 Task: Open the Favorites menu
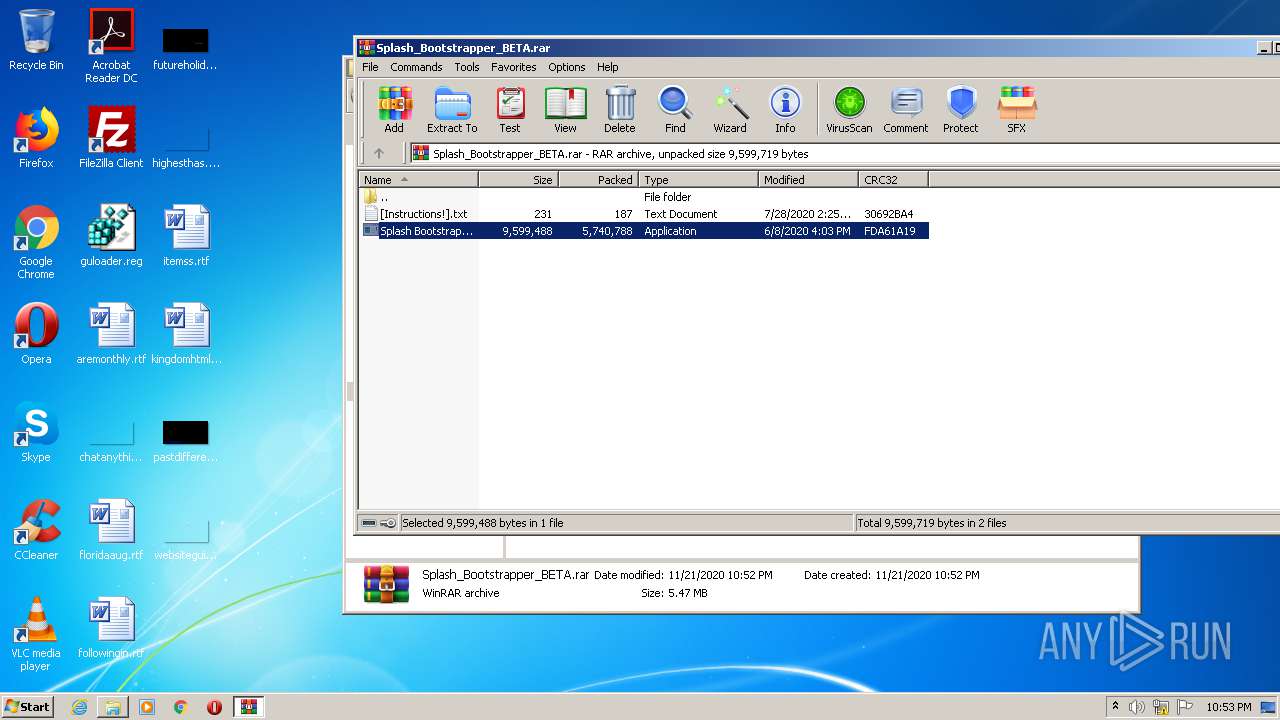(x=513, y=67)
